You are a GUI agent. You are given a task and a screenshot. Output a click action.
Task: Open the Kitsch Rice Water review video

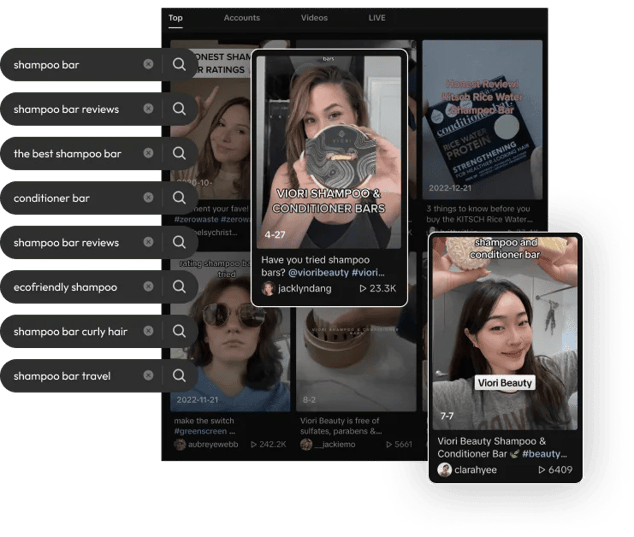482,120
